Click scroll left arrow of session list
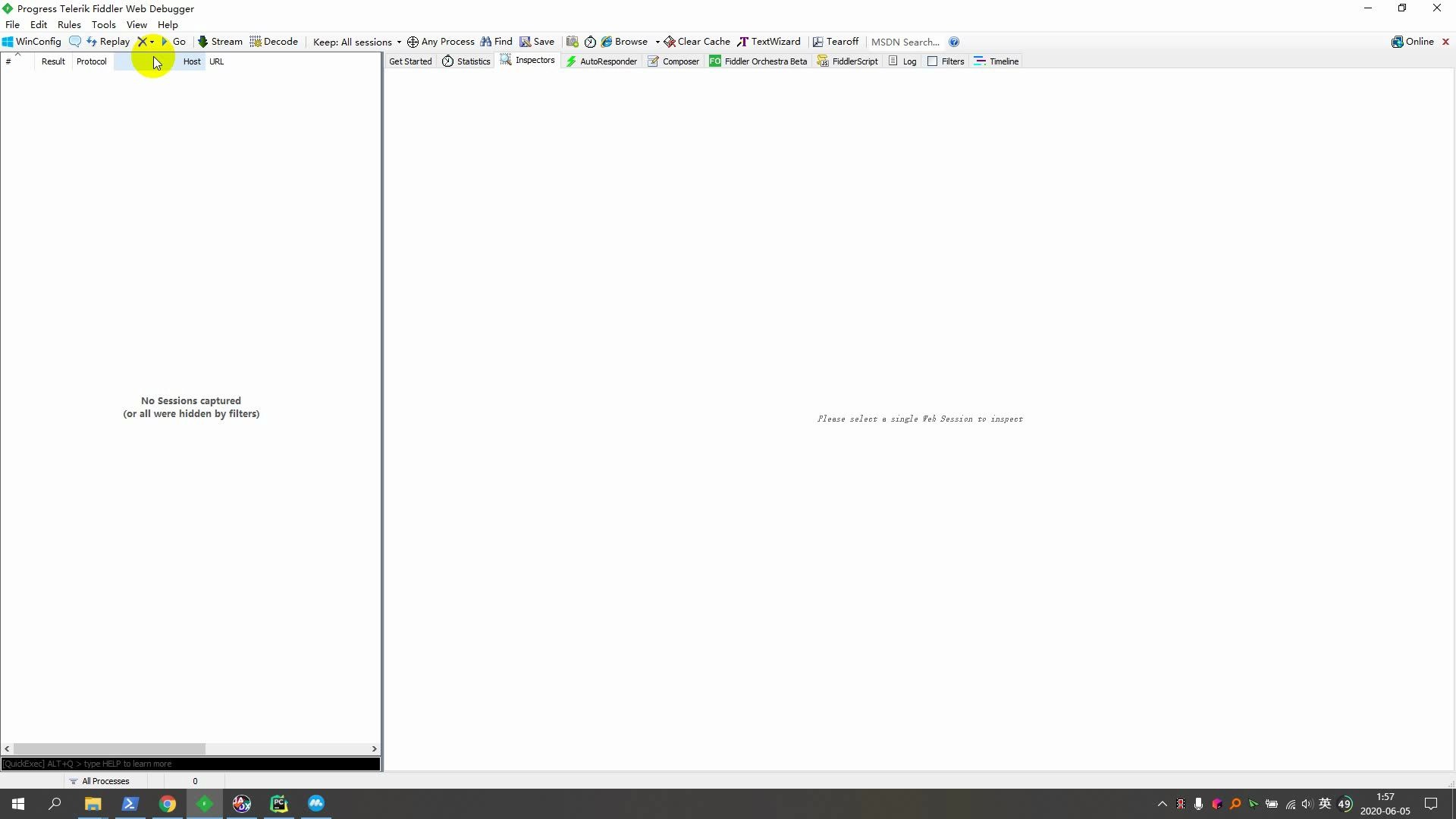Image resolution: width=1456 pixels, height=819 pixels. point(7,748)
